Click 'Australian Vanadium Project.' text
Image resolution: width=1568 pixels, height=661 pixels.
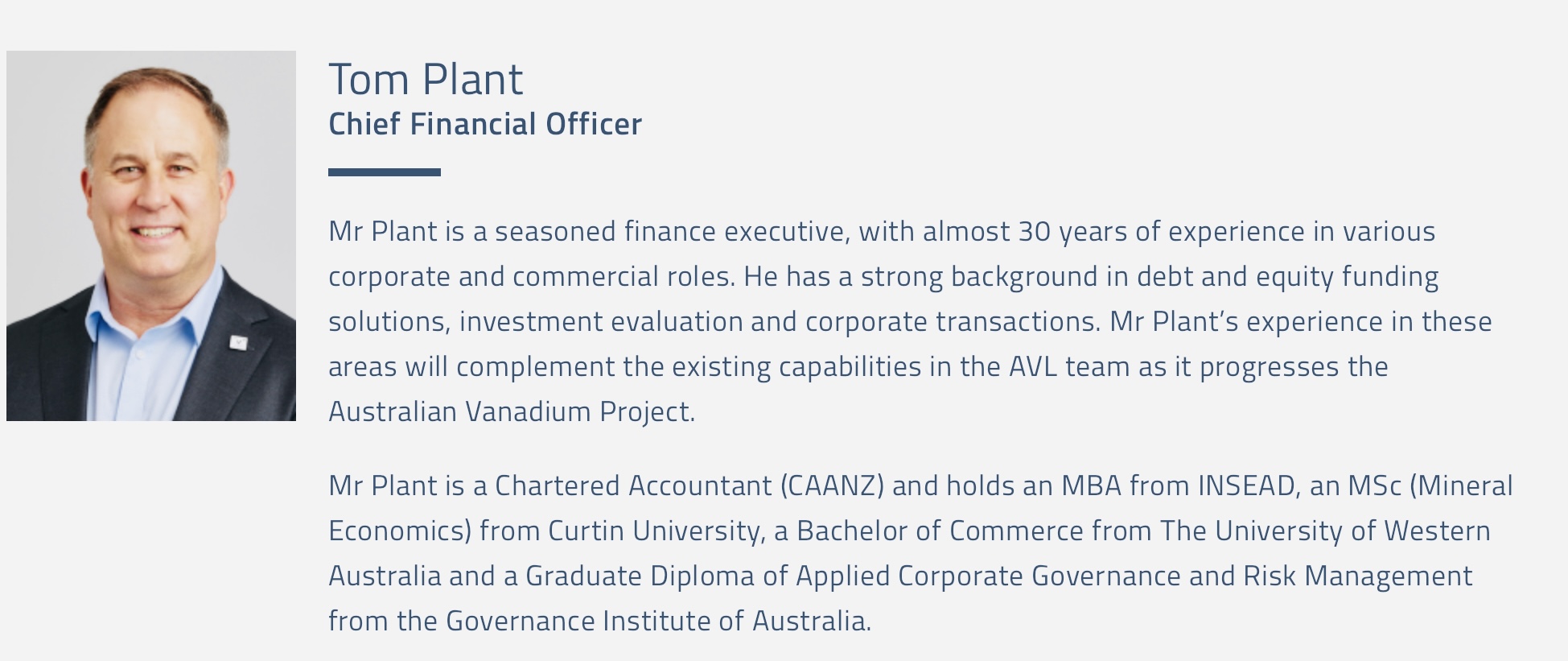click(512, 411)
